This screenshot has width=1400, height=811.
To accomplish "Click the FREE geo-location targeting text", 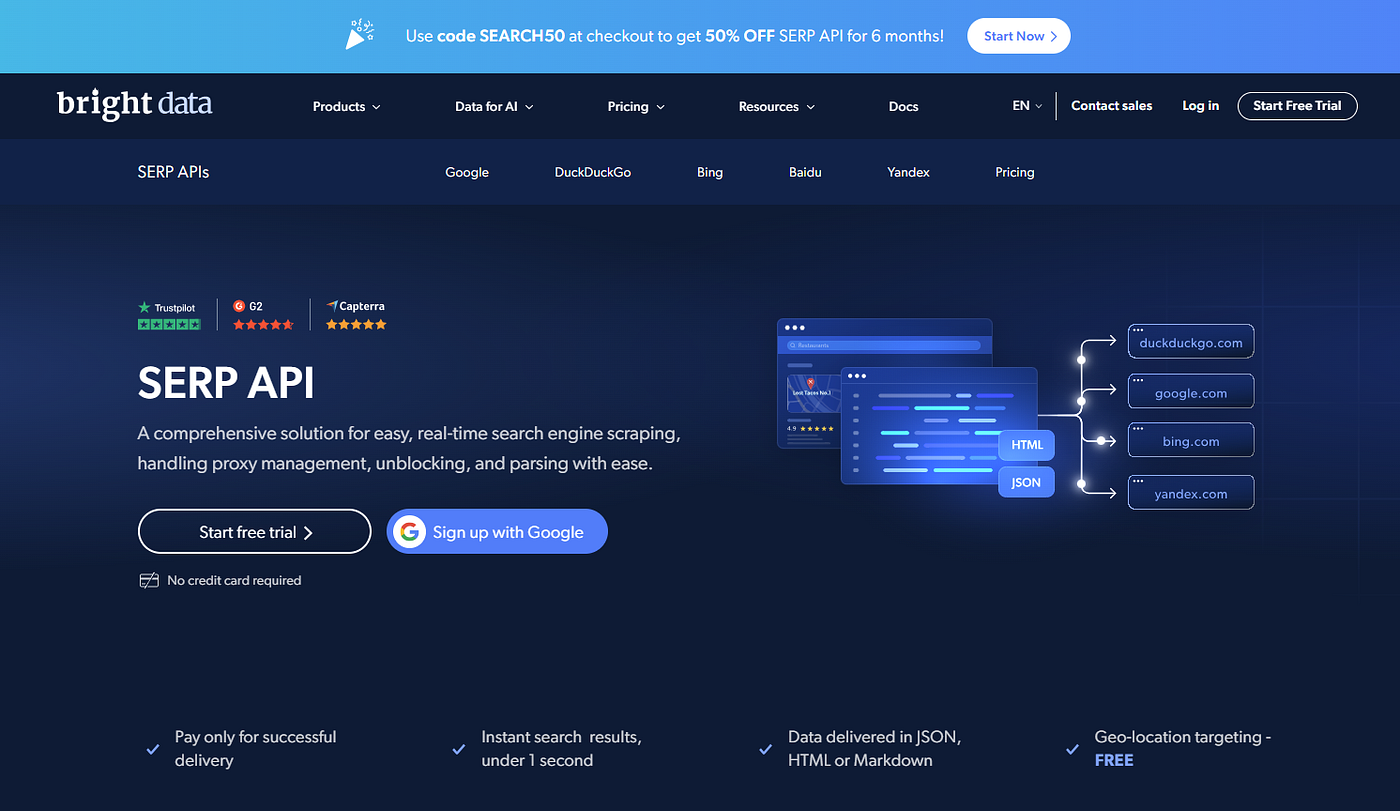I will point(1114,760).
